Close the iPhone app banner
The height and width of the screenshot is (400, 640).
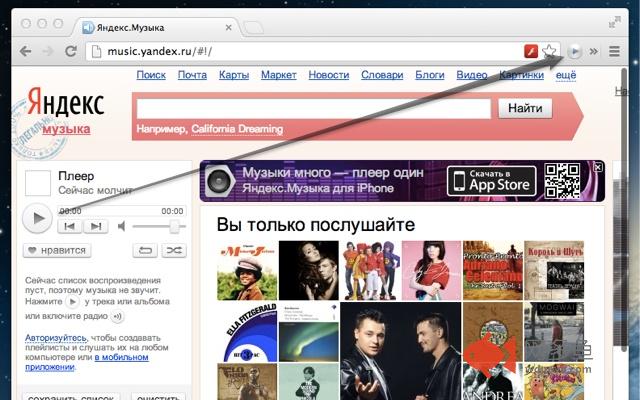(598, 167)
